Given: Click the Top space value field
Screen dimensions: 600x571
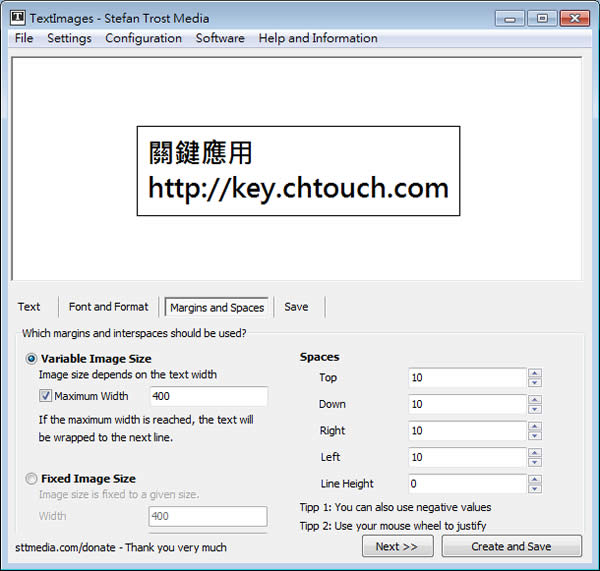Looking at the screenshot, I should [467, 378].
